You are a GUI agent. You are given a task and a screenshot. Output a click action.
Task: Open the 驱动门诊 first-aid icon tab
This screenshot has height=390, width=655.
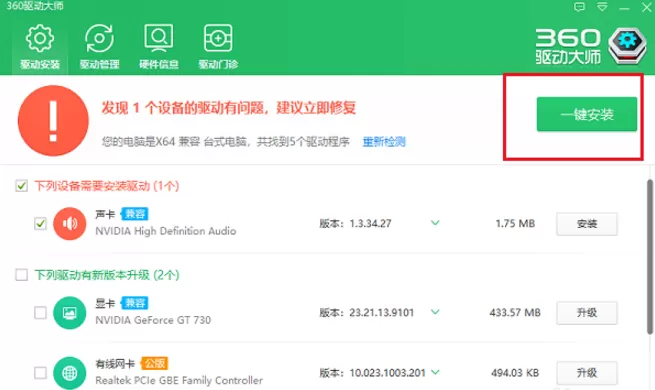click(218, 46)
